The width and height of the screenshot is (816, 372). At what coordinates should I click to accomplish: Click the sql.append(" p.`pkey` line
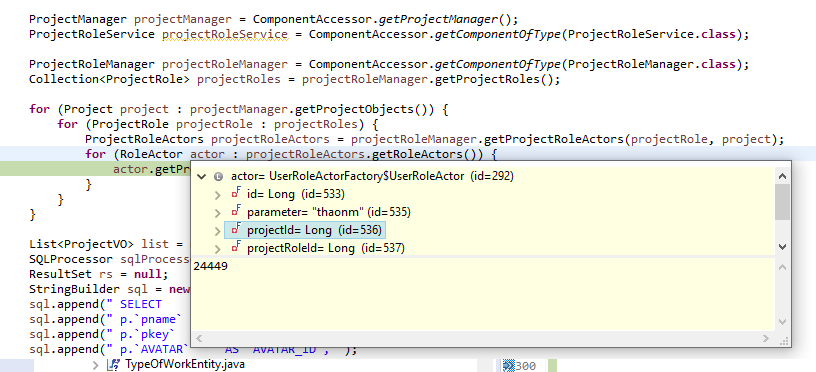click(x=103, y=334)
